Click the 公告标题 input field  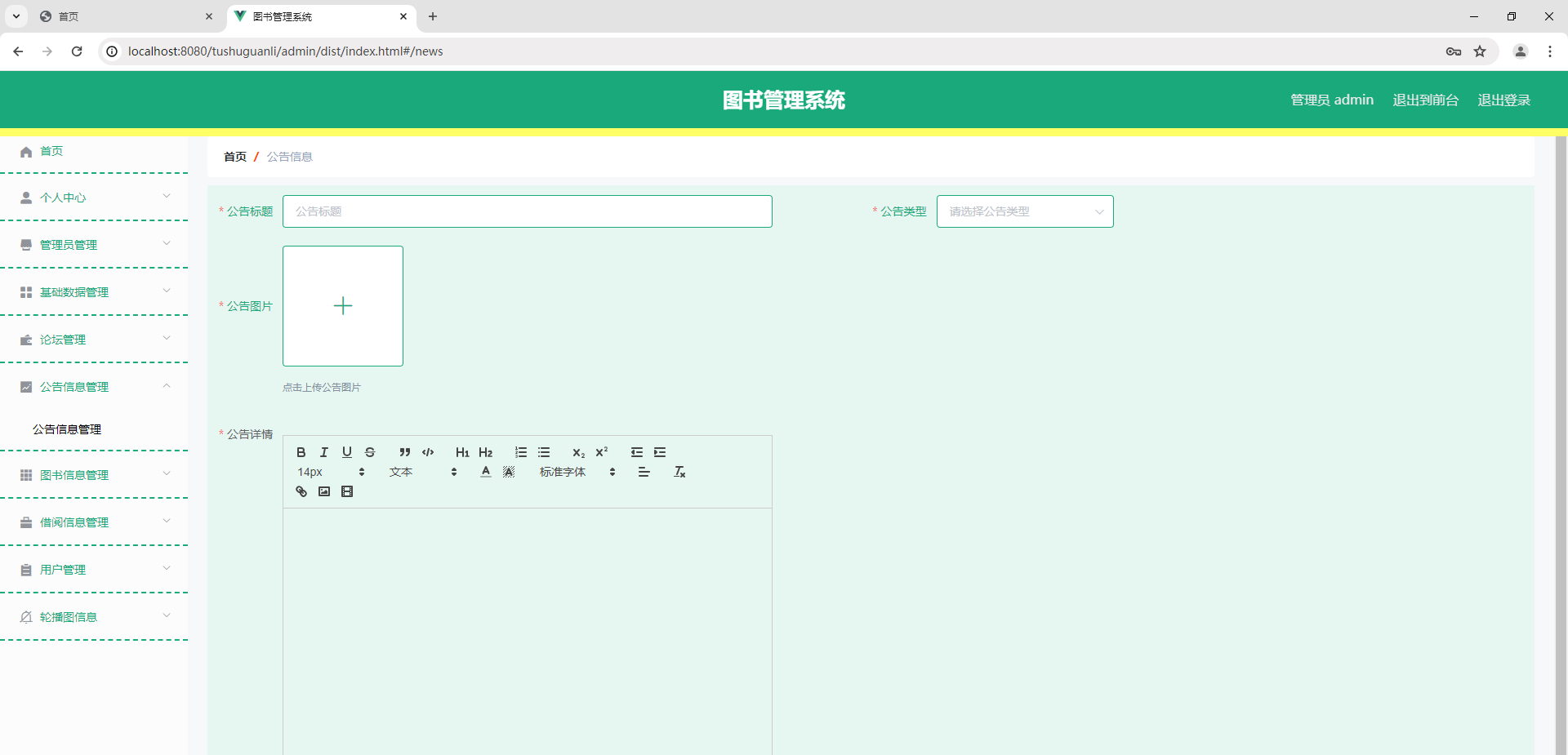[527, 211]
